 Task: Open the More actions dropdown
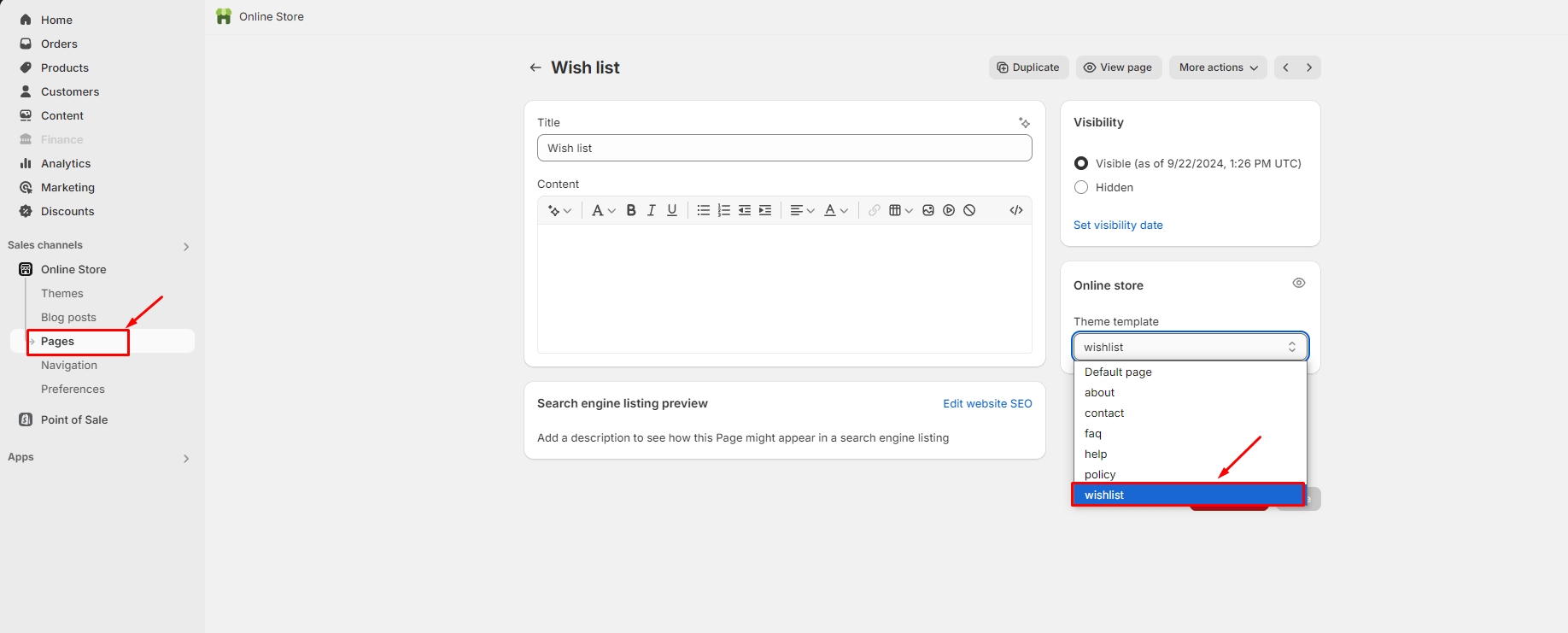tap(1218, 67)
